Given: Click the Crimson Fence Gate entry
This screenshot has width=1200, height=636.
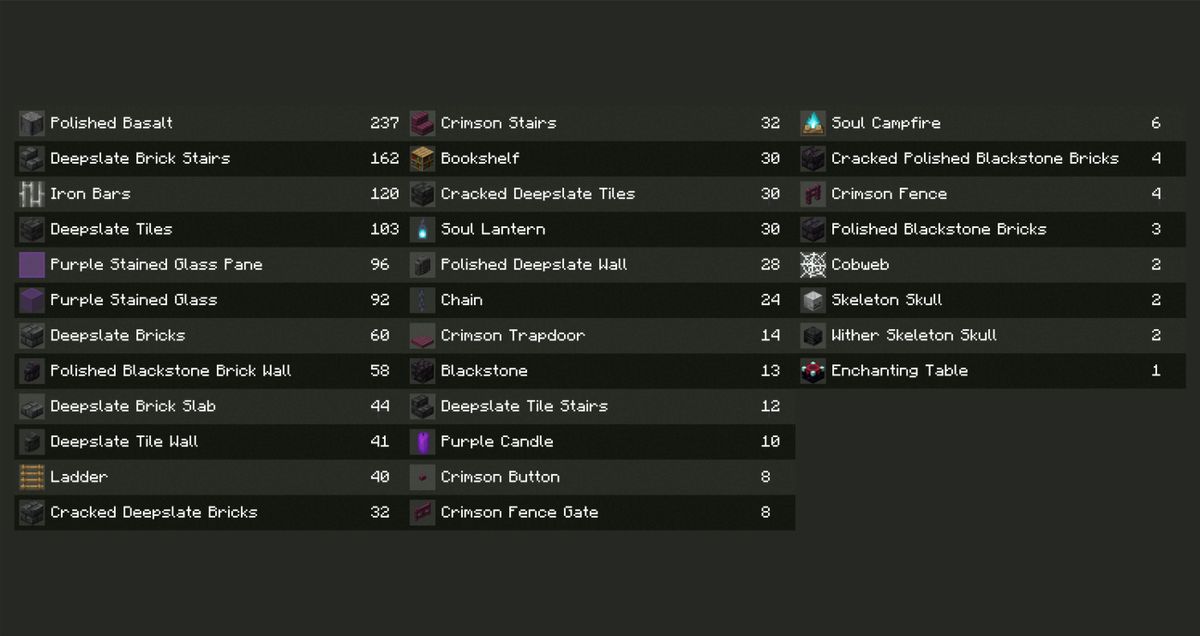Looking at the screenshot, I should [600, 512].
